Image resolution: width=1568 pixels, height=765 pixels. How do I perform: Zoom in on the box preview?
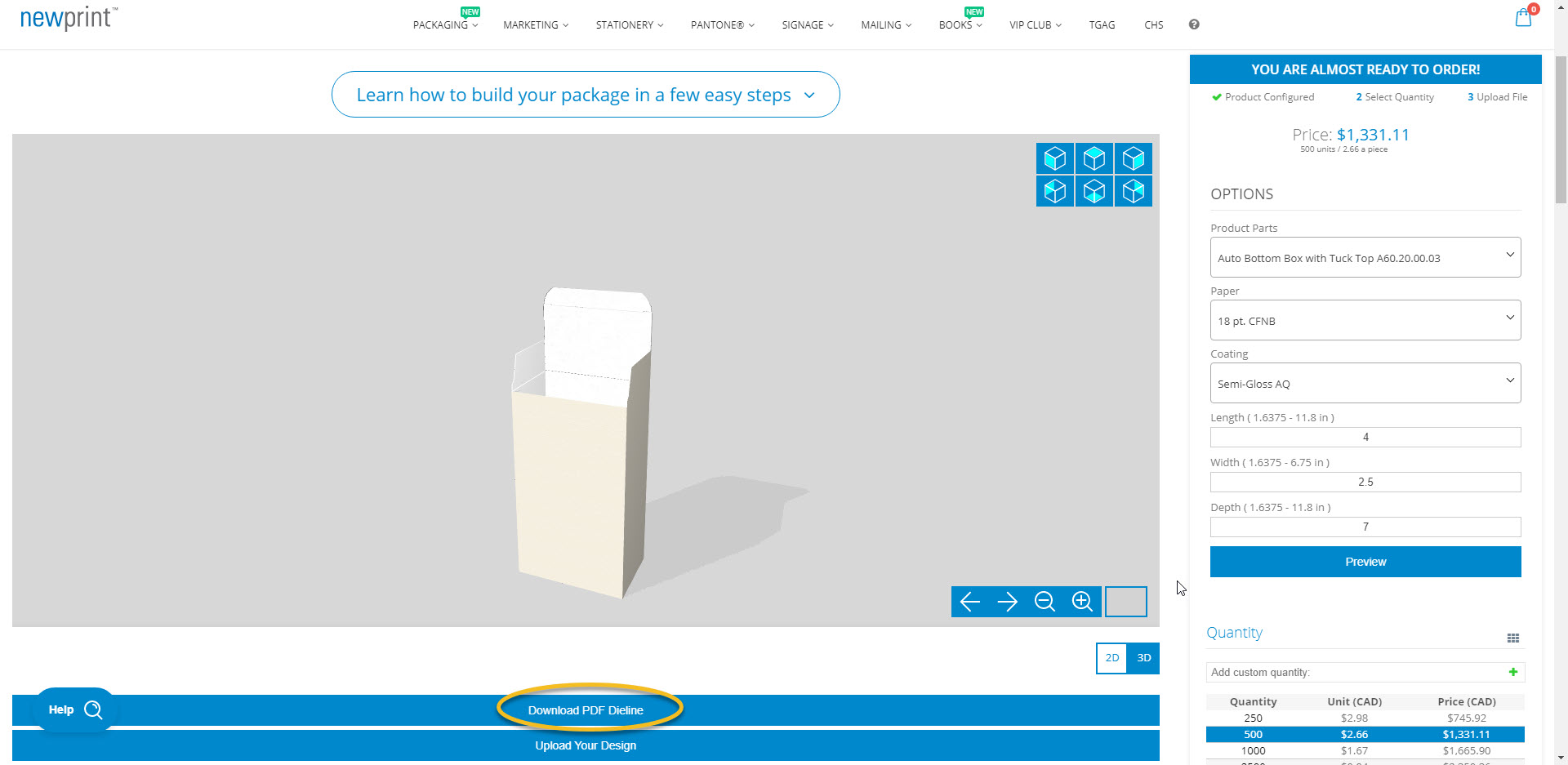point(1082,602)
